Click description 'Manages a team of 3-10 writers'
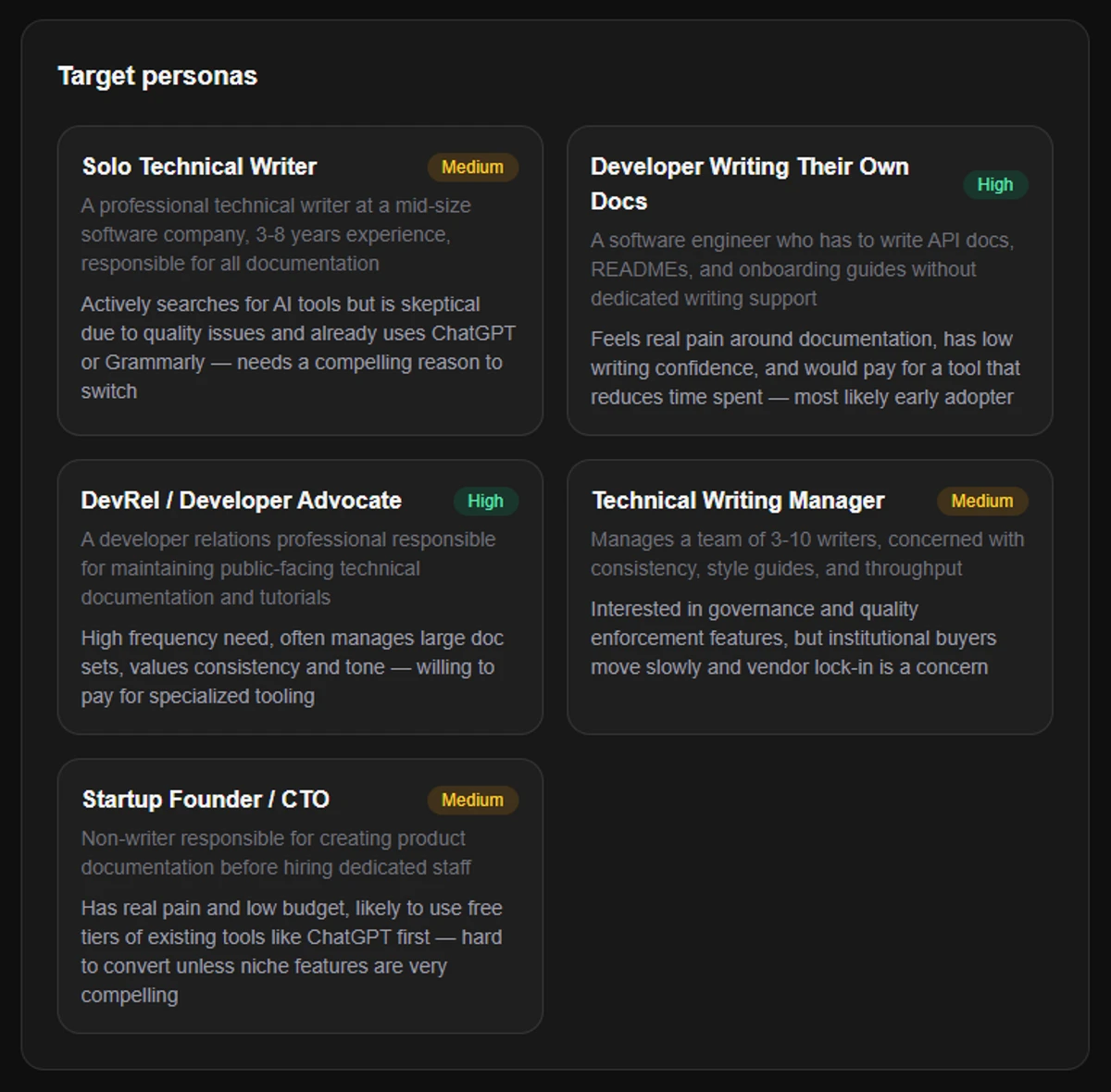 tap(807, 553)
